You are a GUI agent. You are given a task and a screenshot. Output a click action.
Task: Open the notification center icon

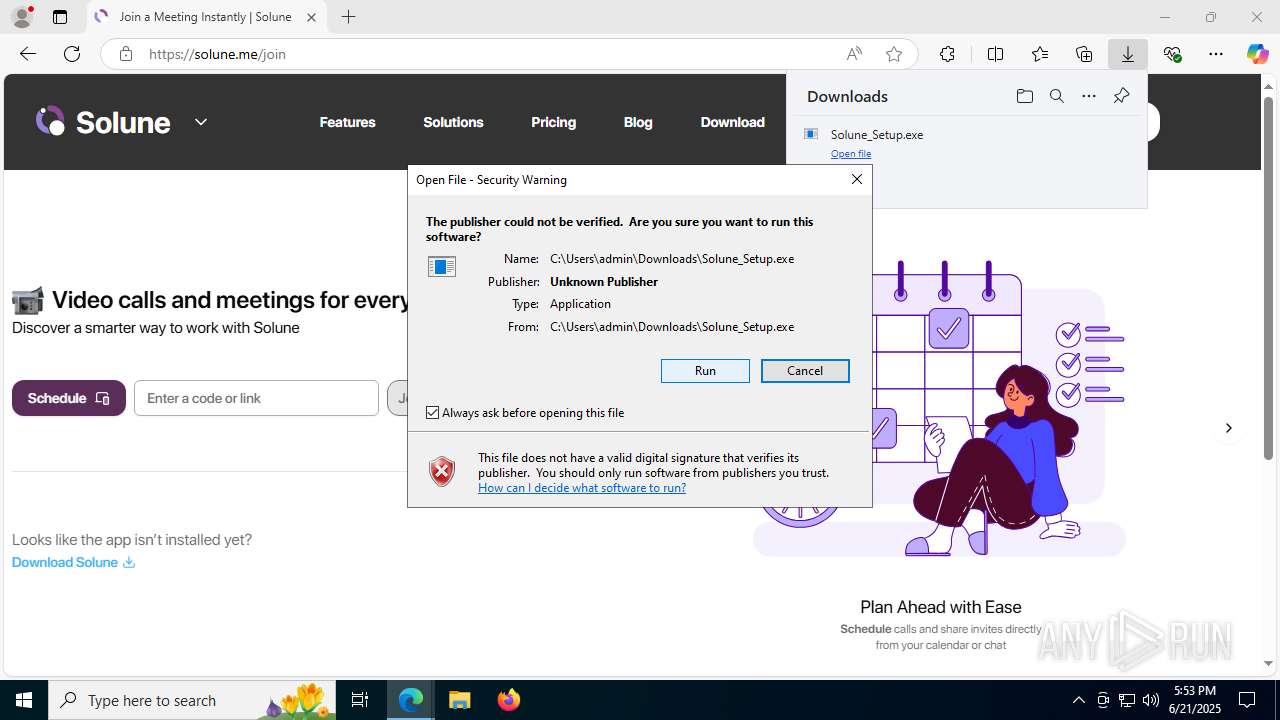point(1247,700)
